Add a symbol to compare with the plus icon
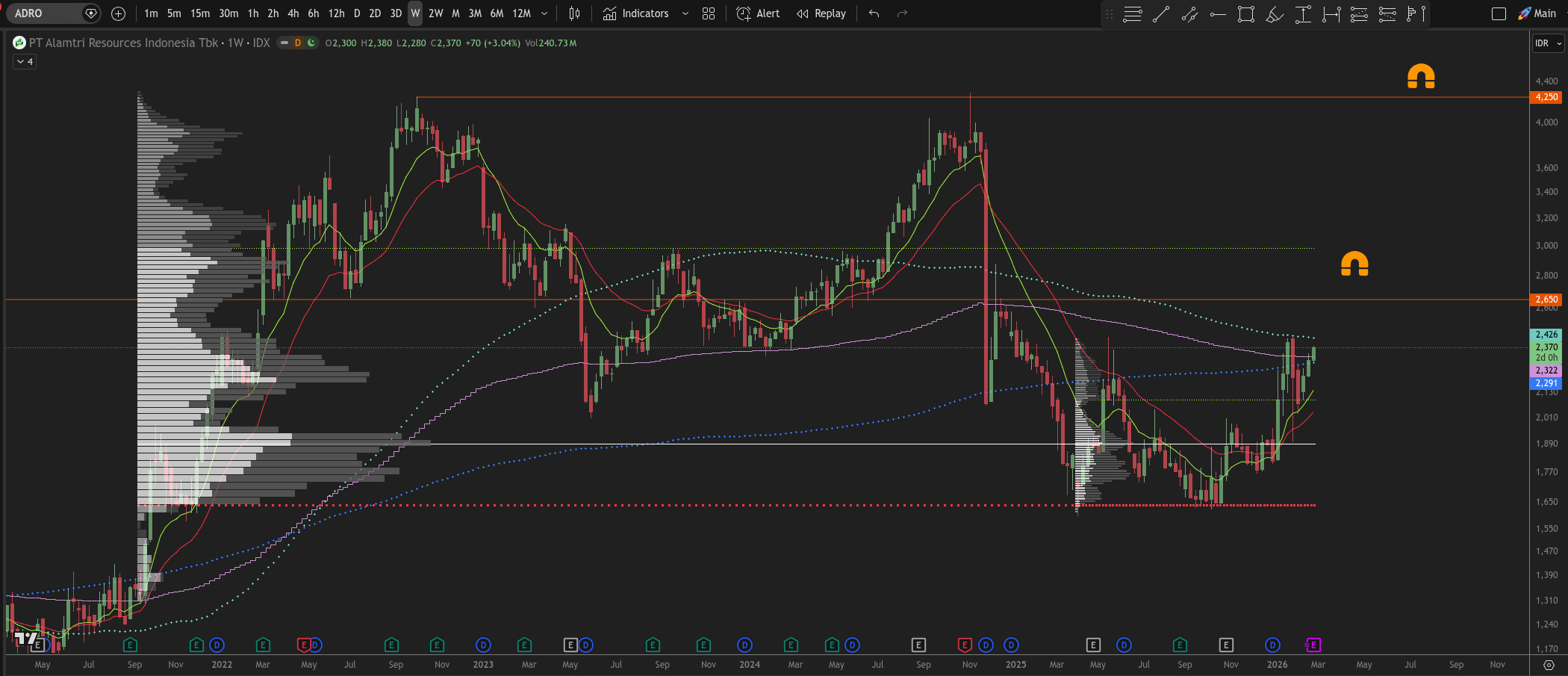The image size is (1568, 676). (x=118, y=13)
